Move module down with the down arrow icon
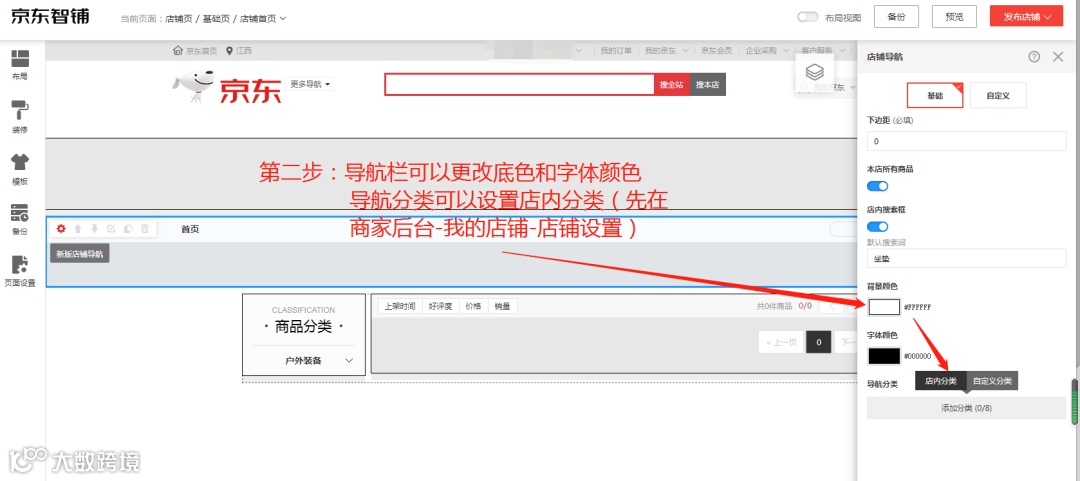This screenshot has height=481, width=1080. tap(94, 229)
